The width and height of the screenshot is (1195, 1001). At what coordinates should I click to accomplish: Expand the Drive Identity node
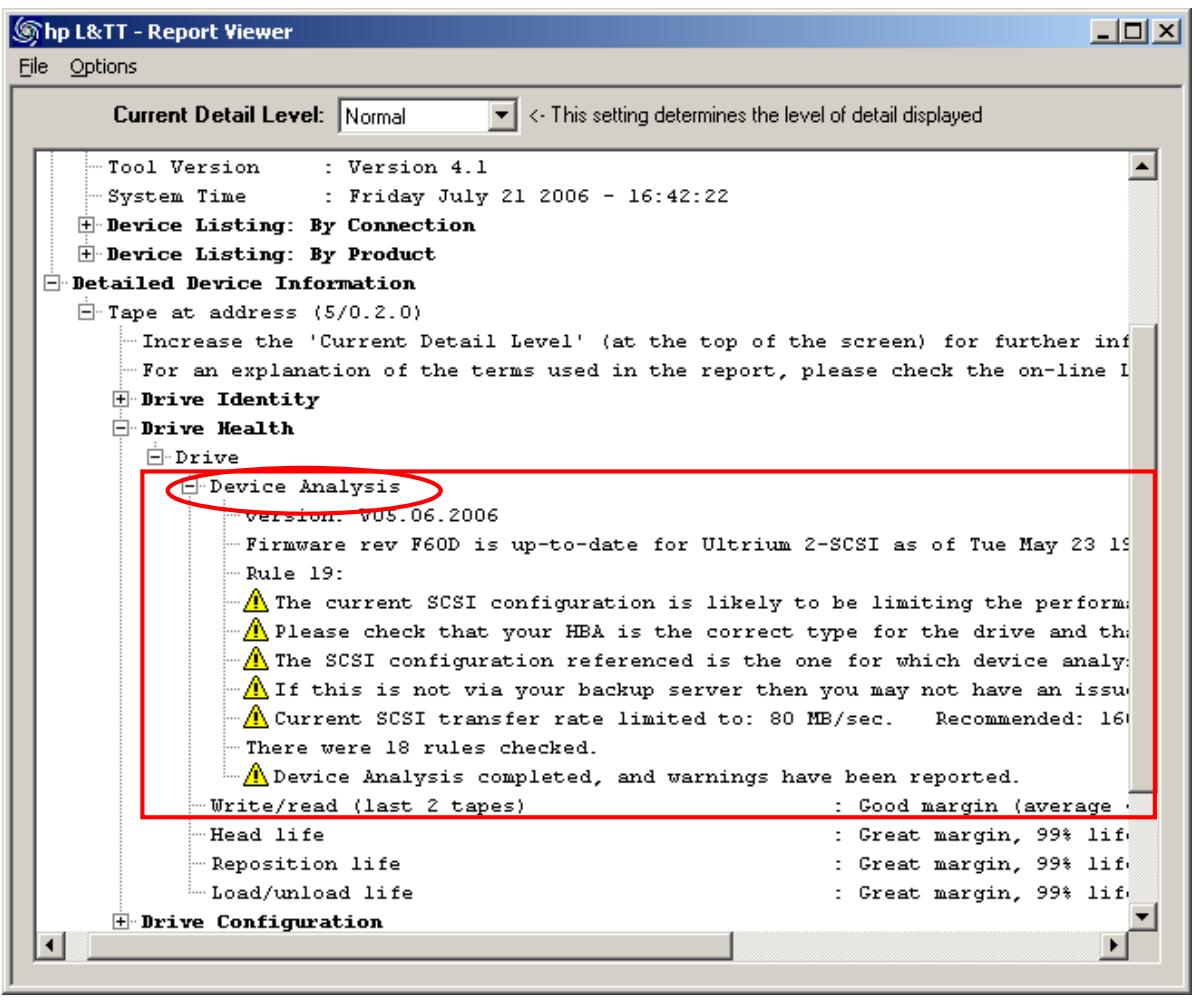click(120, 399)
